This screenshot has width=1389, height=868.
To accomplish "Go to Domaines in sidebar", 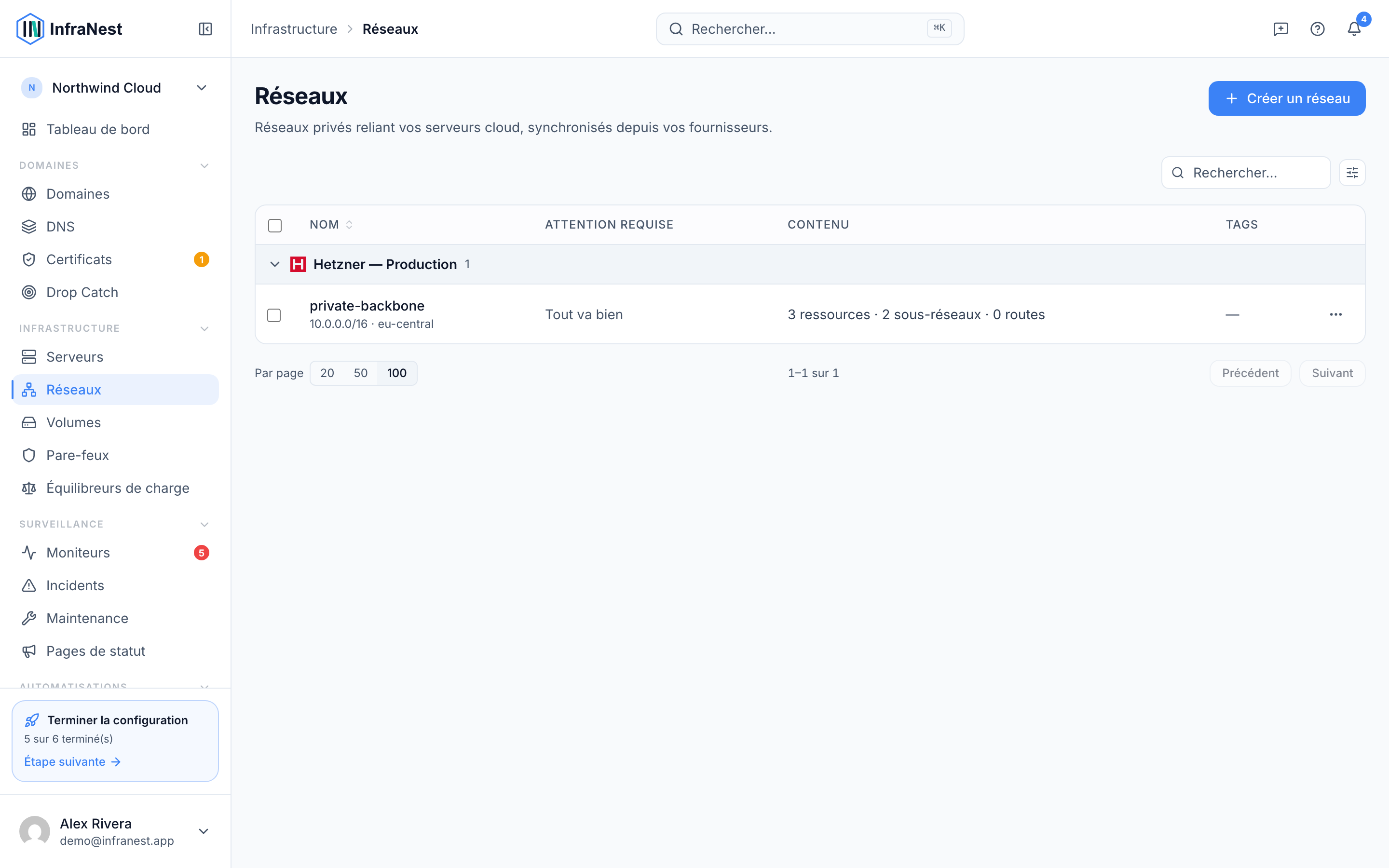I will [x=115, y=194].
